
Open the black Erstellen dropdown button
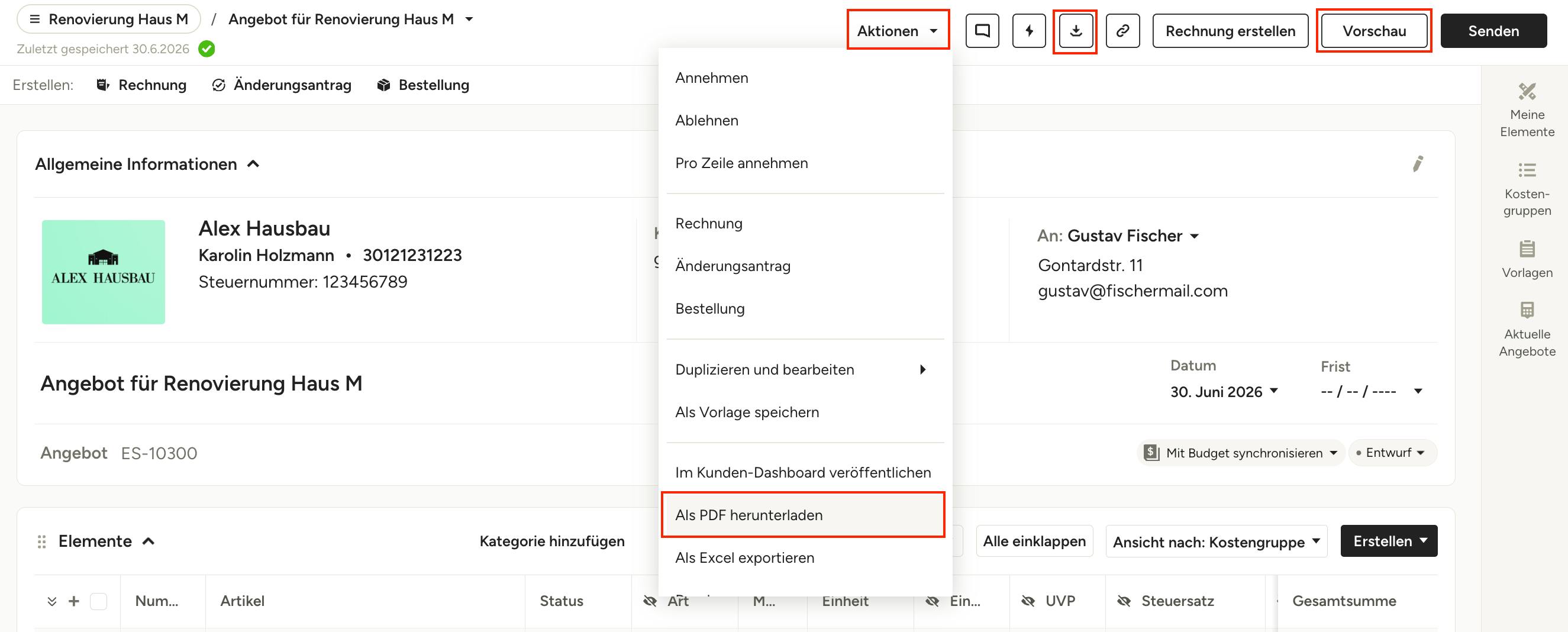1389,541
